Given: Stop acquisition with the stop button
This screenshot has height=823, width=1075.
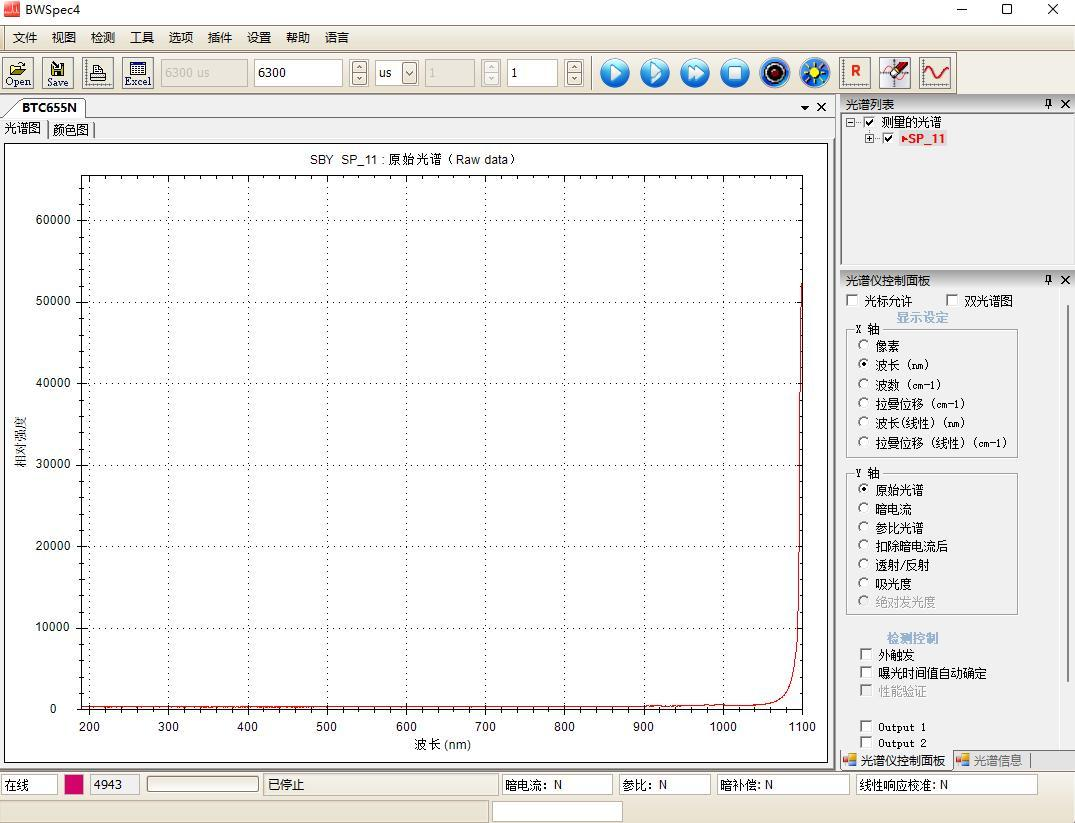Looking at the screenshot, I should (x=735, y=73).
